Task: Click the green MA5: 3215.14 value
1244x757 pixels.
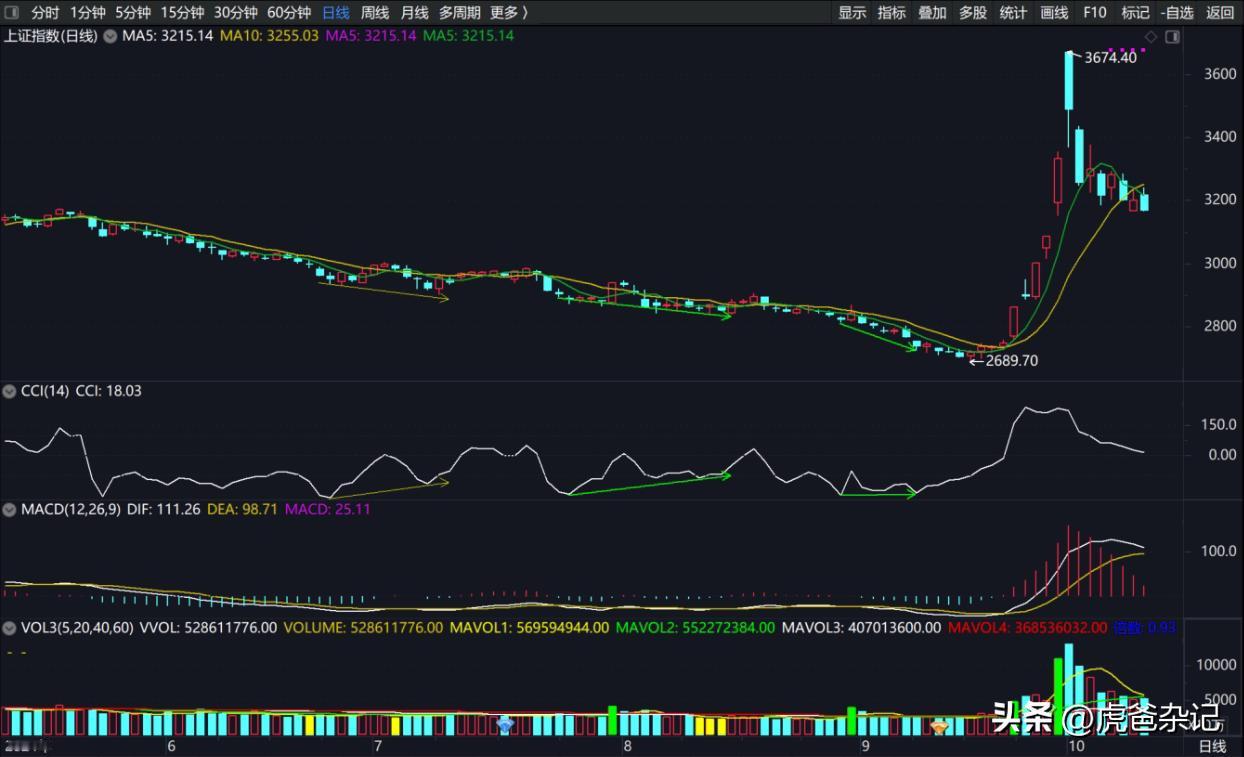Action: [x=469, y=36]
